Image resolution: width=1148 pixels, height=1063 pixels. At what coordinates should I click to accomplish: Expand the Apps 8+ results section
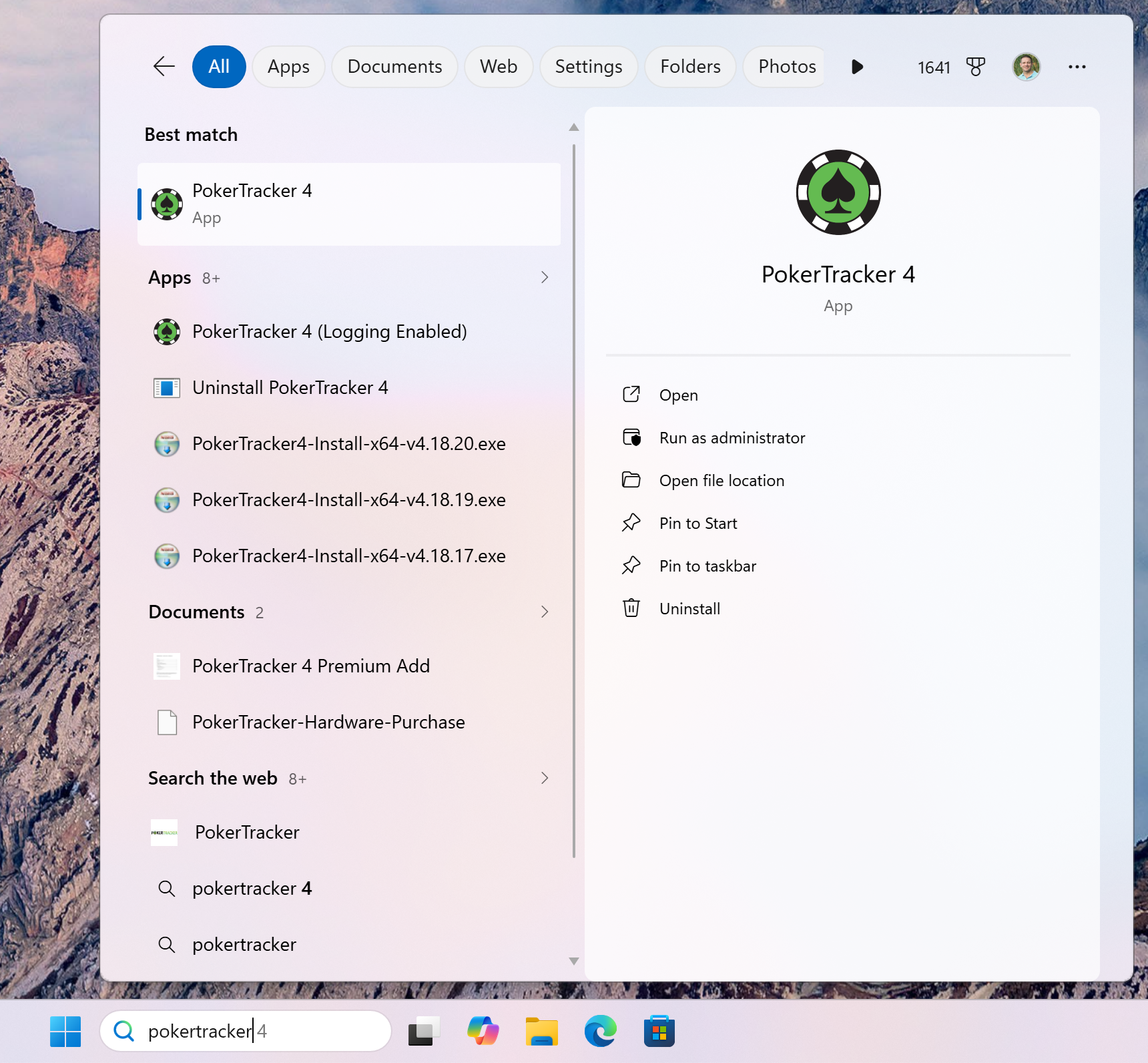click(x=349, y=277)
